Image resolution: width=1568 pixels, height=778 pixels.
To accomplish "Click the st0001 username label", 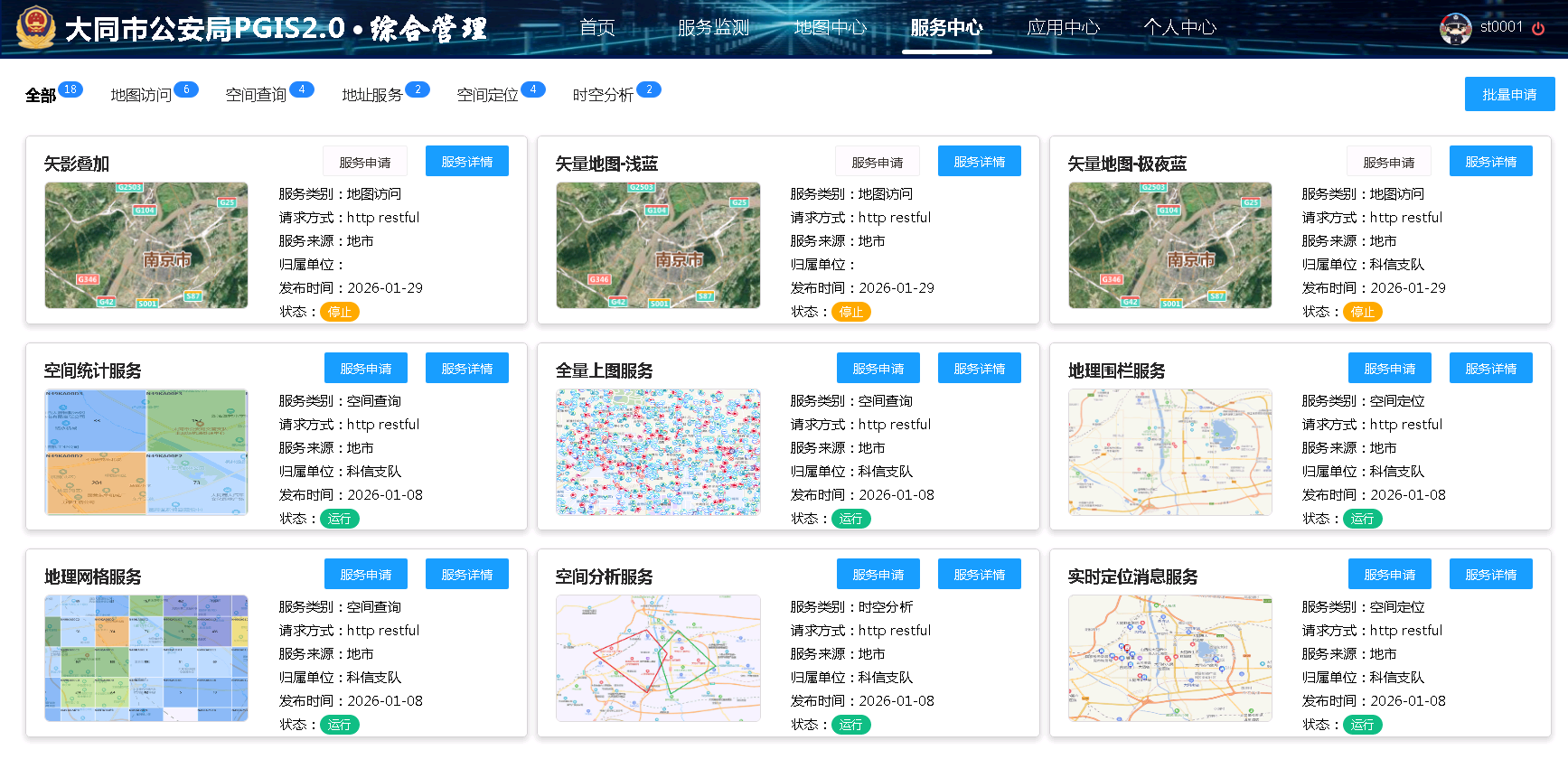I will pos(1501,27).
